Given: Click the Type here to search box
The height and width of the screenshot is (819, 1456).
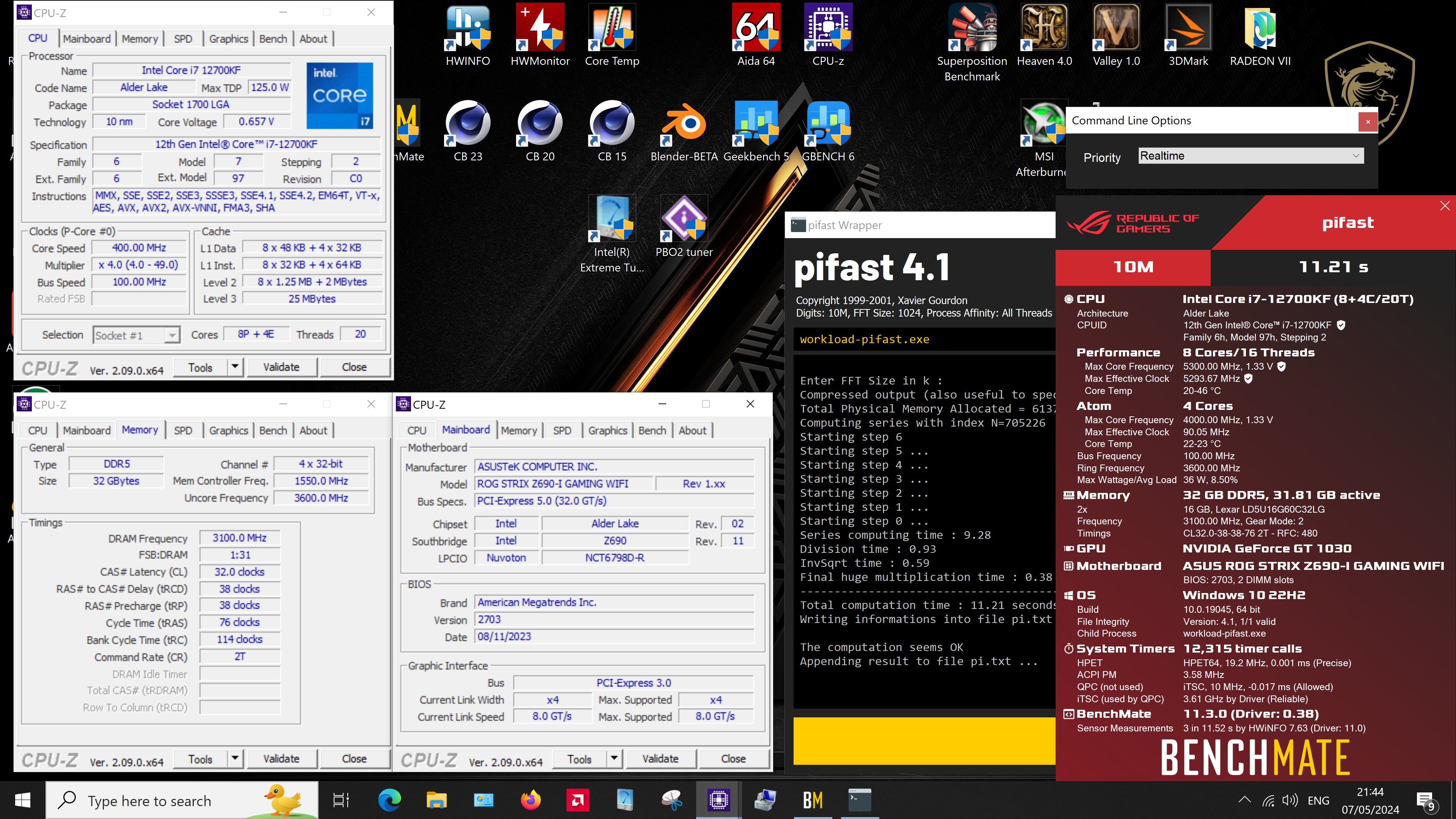Looking at the screenshot, I should (x=182, y=800).
